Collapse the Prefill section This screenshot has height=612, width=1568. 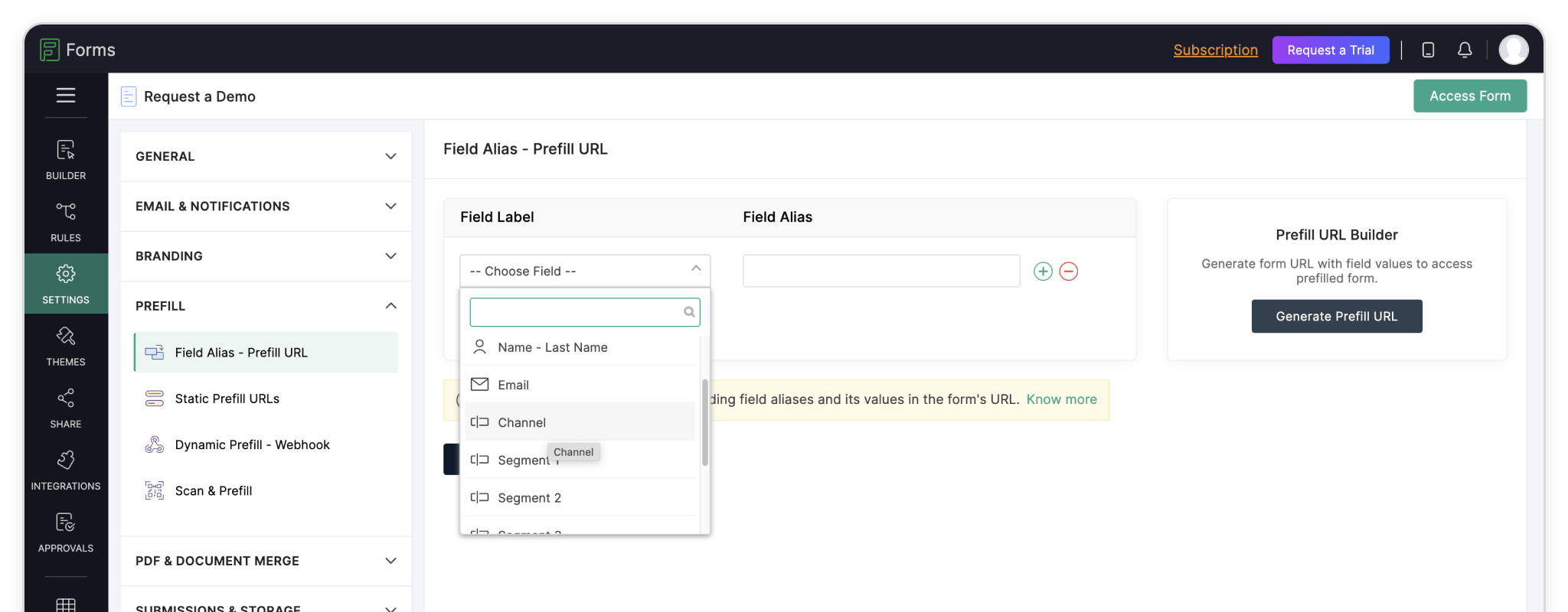coord(266,306)
